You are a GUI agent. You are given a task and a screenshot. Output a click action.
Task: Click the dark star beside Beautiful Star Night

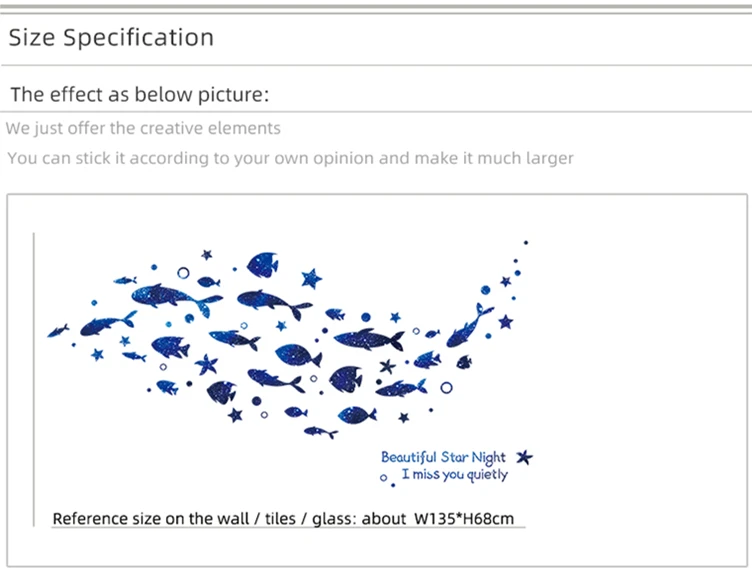coord(524,457)
